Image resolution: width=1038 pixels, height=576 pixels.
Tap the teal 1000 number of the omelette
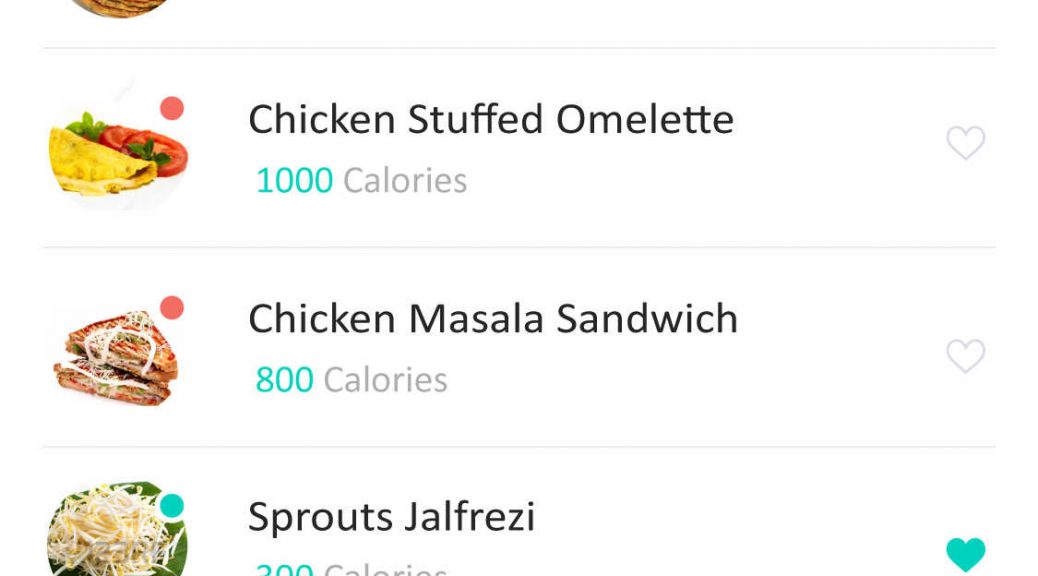click(x=294, y=181)
